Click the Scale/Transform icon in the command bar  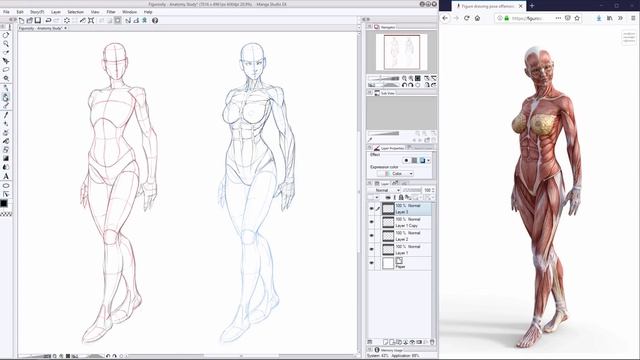(x=91, y=20)
